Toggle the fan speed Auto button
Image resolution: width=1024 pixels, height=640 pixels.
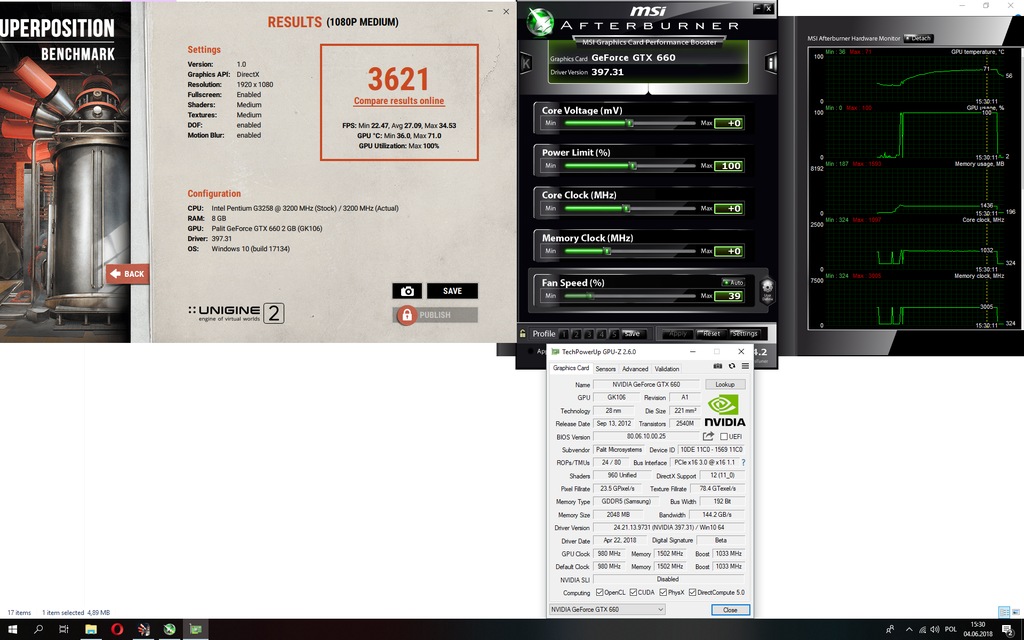[x=733, y=282]
